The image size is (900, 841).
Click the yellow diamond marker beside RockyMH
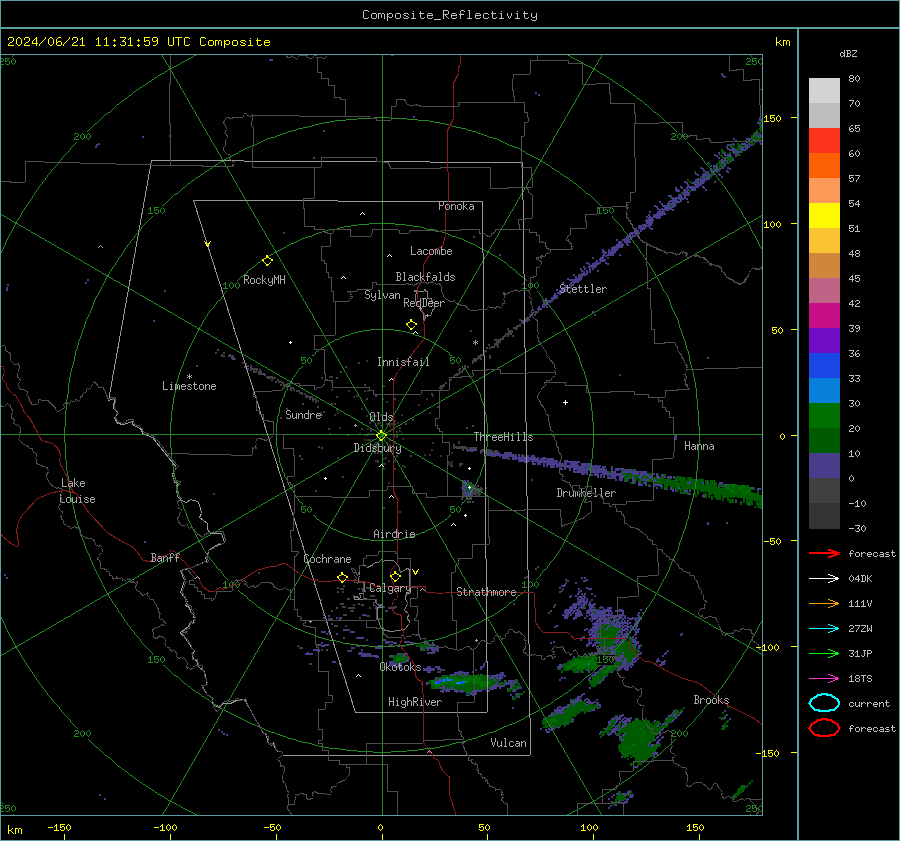(x=267, y=261)
